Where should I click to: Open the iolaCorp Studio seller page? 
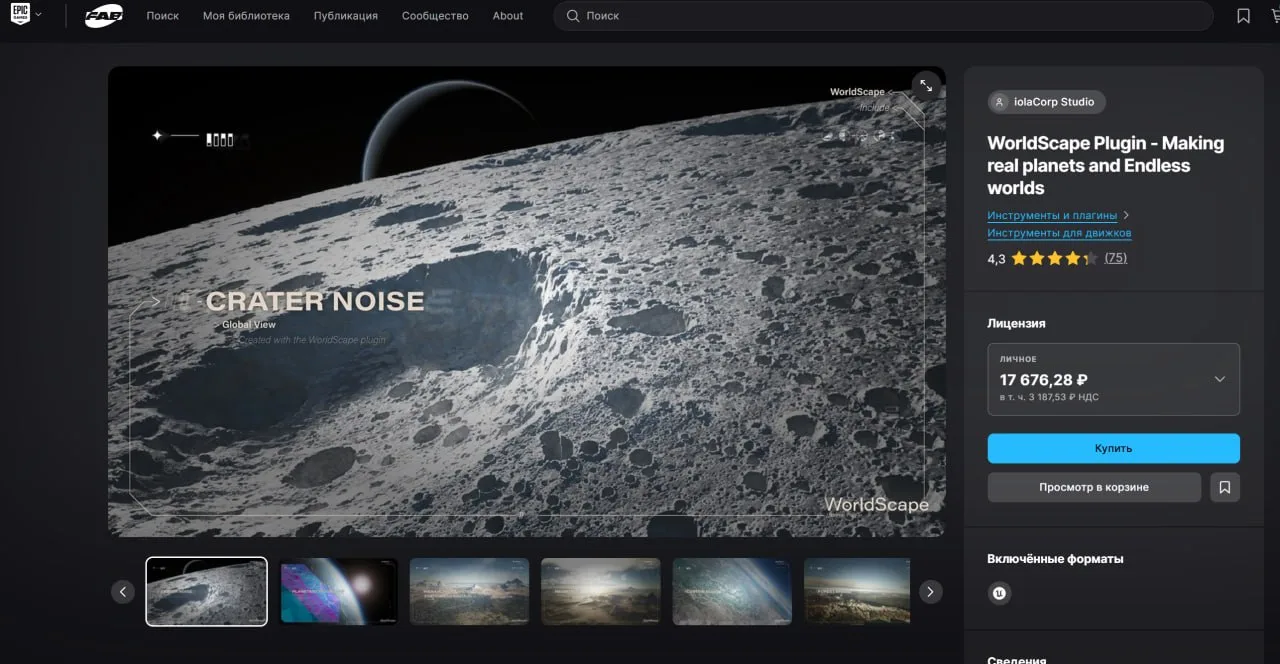coord(1046,102)
